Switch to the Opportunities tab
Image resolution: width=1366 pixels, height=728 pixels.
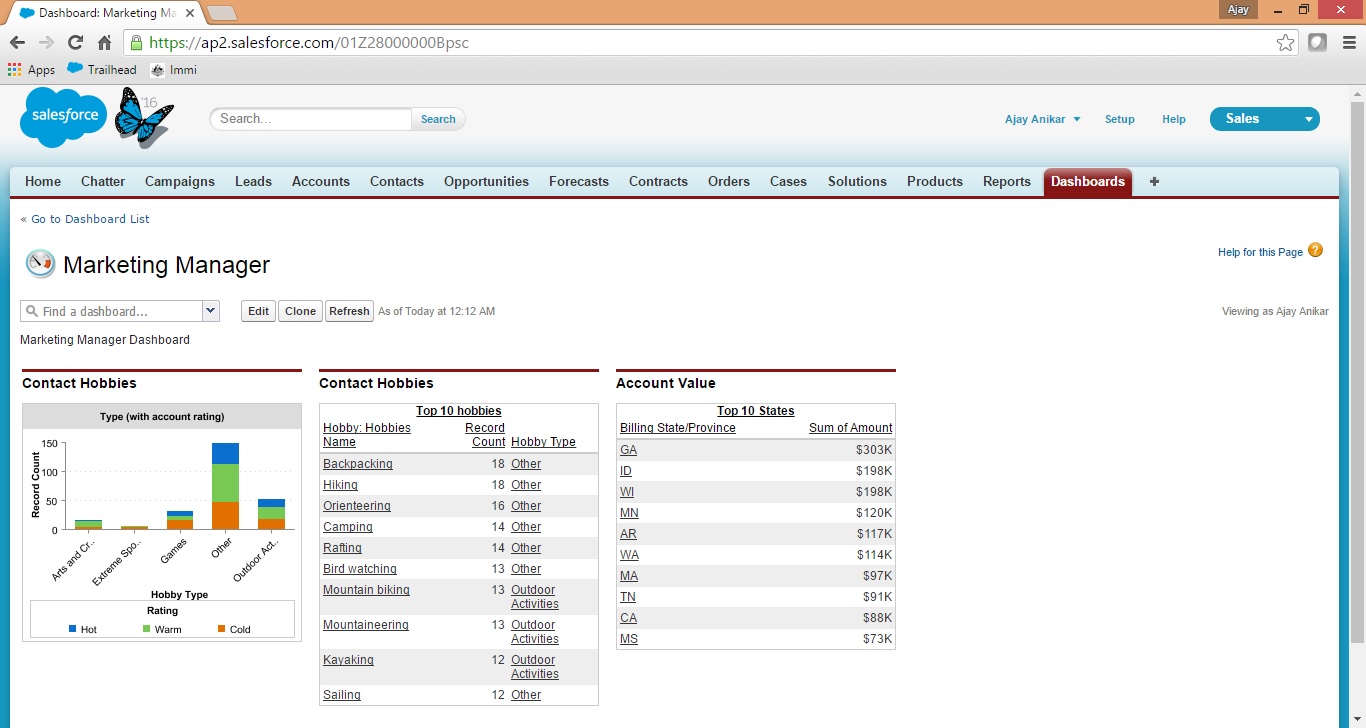click(486, 181)
